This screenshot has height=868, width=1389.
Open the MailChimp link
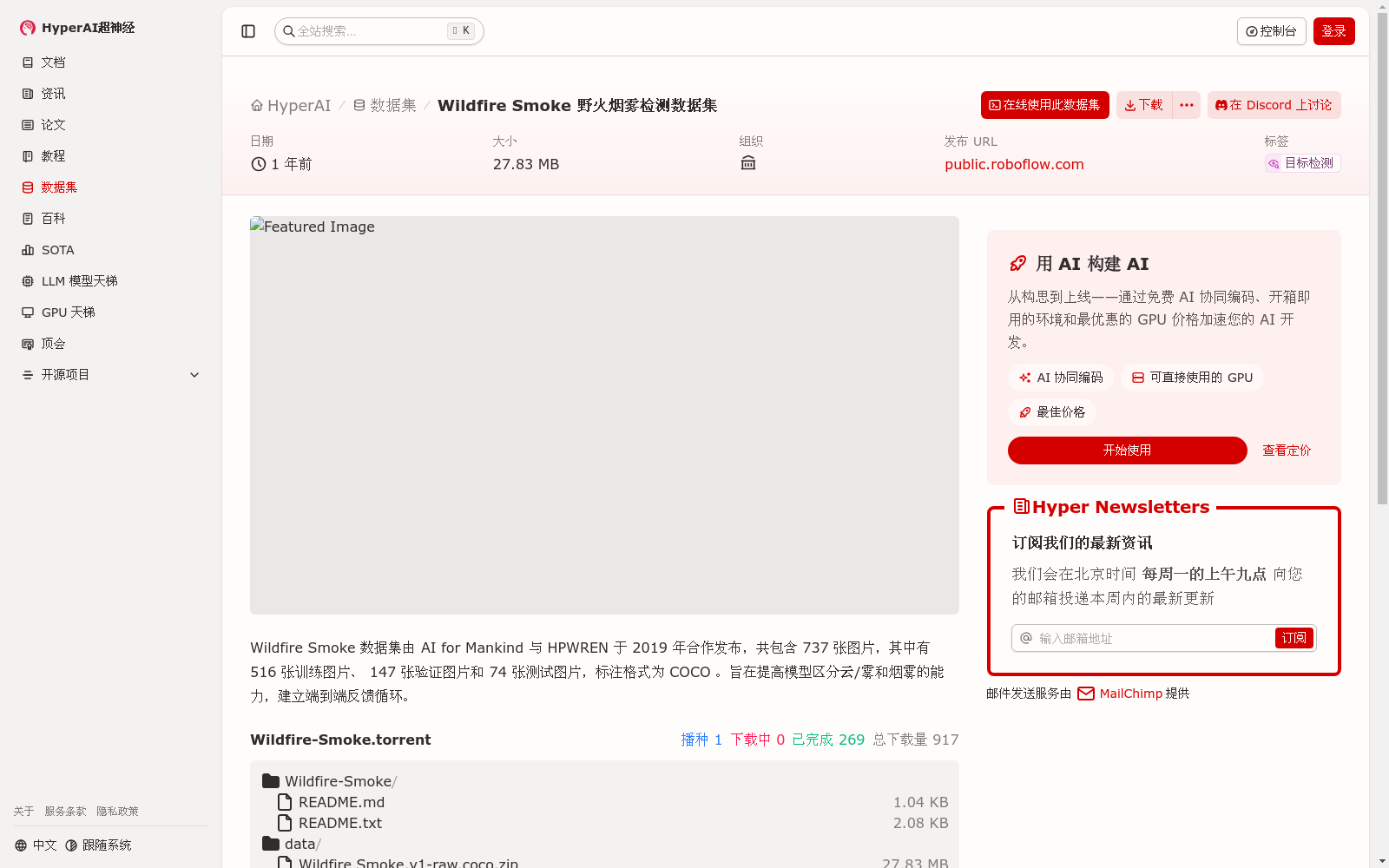tap(1120, 694)
